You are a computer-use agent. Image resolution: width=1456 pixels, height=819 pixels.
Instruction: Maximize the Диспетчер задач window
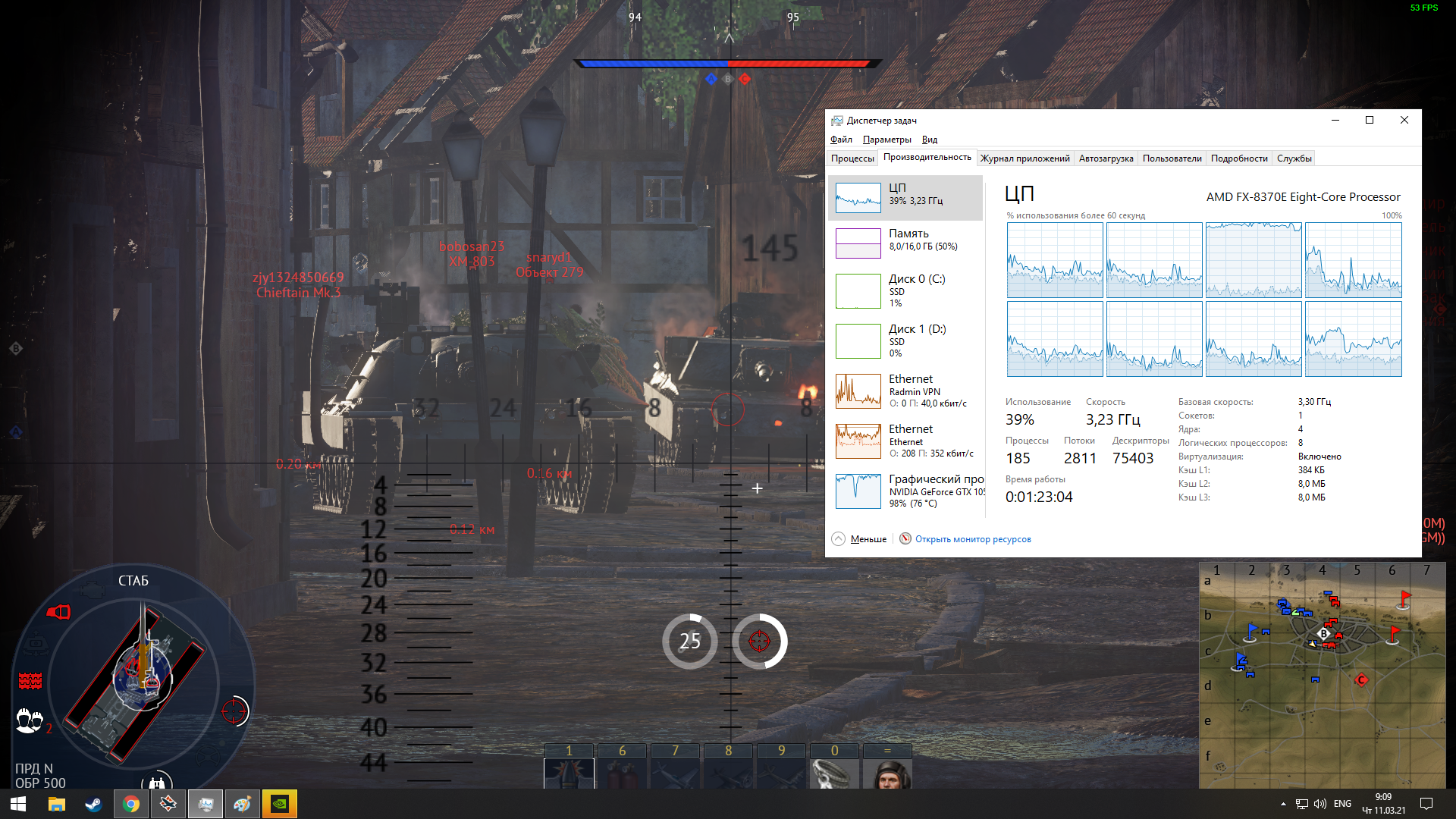coord(1370,120)
